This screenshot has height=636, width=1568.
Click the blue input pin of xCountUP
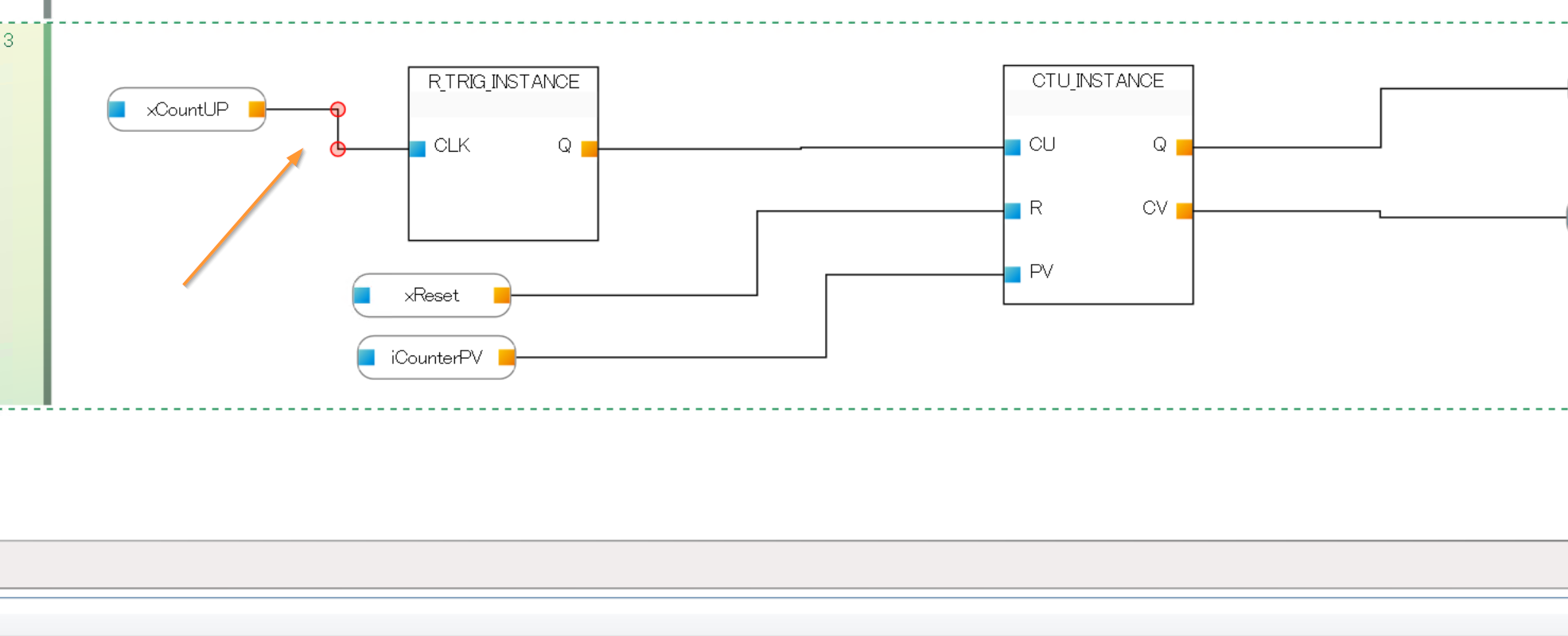pos(118,110)
